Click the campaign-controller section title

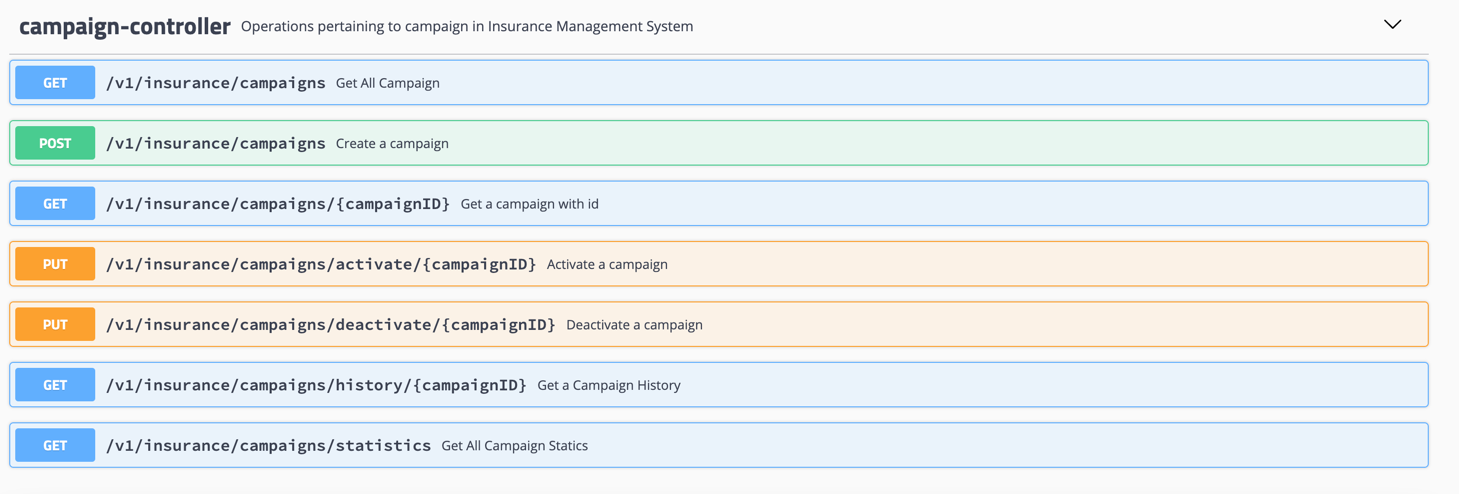(x=125, y=27)
